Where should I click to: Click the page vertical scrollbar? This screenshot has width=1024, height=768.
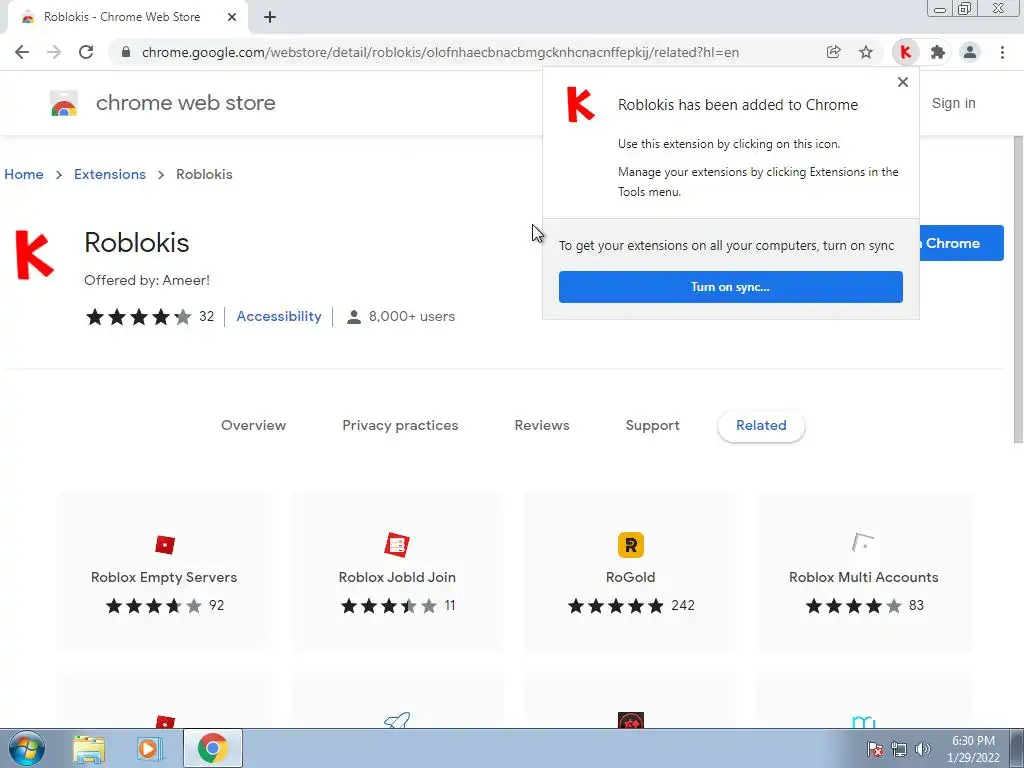click(1017, 290)
